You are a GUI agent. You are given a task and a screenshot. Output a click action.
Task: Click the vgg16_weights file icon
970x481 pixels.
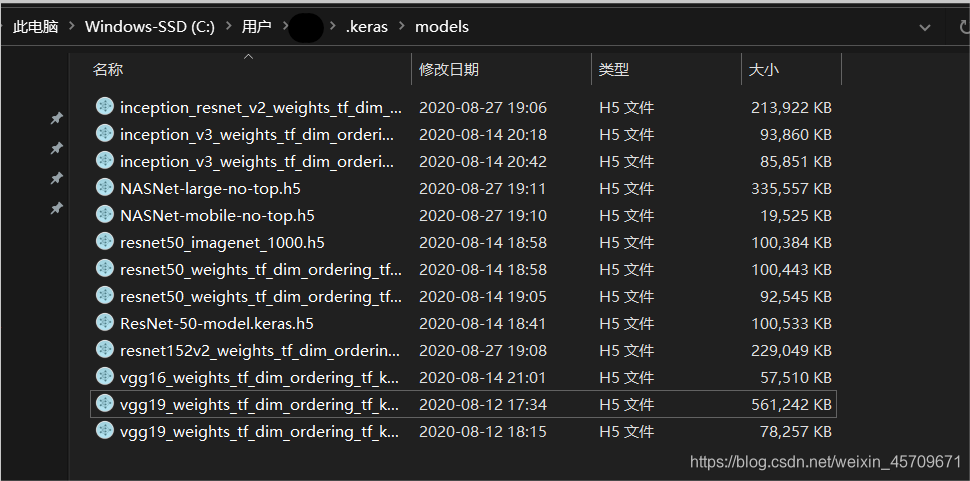tap(105, 377)
